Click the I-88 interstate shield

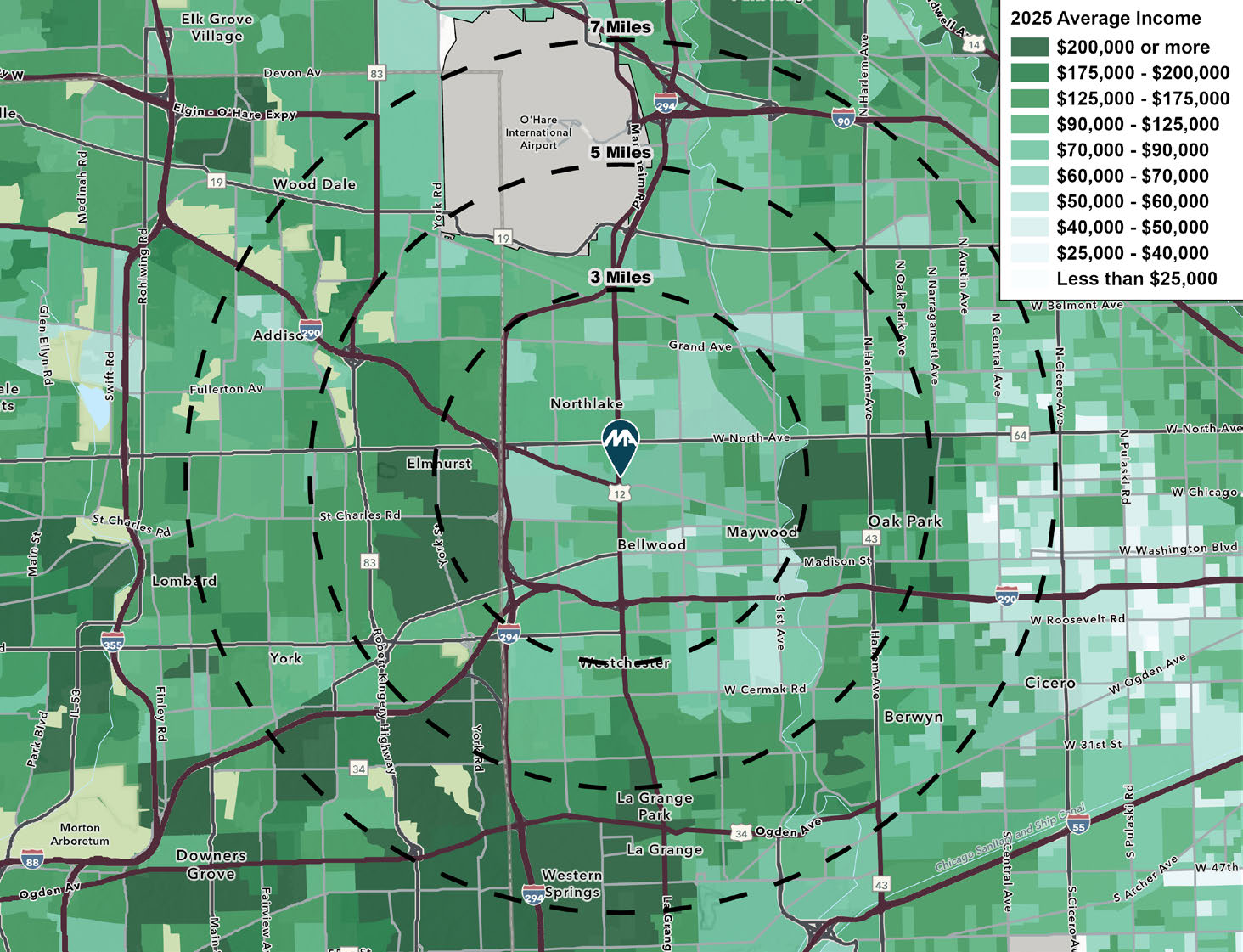pyautogui.click(x=32, y=859)
